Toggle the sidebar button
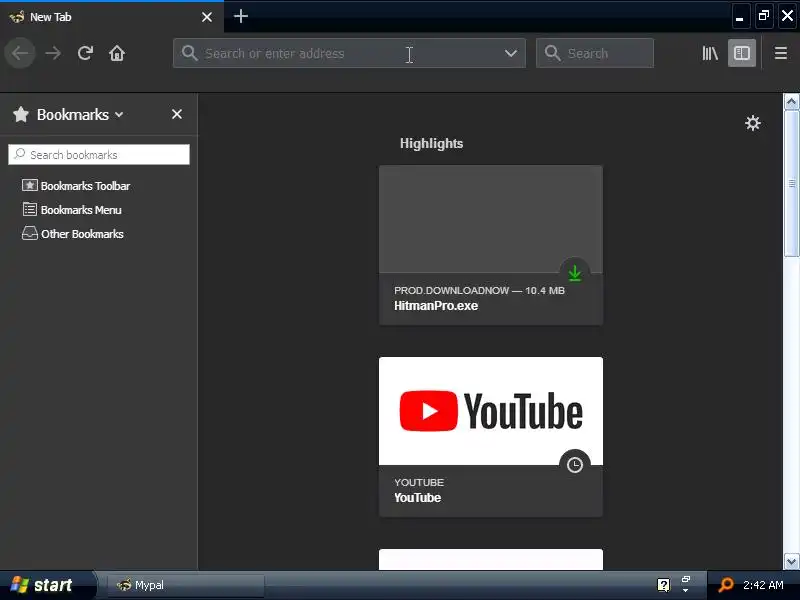Viewport: 800px width, 600px height. (741, 53)
